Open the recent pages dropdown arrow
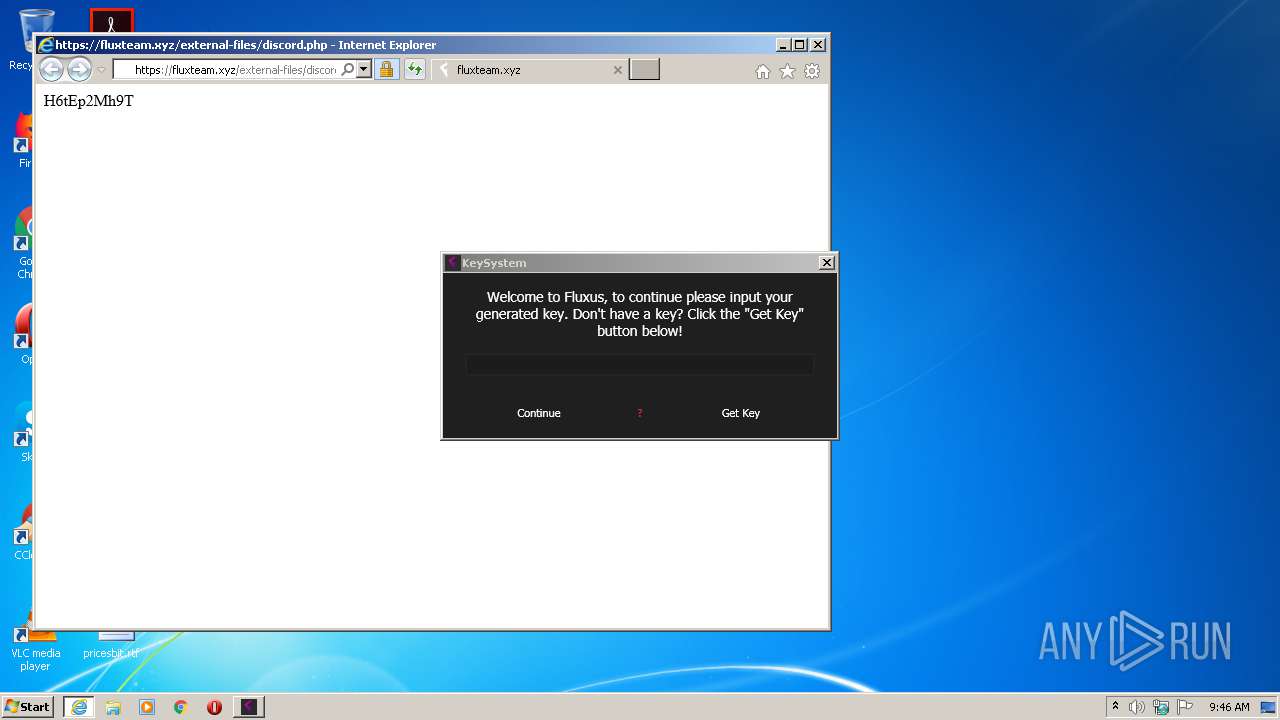 click(x=101, y=70)
